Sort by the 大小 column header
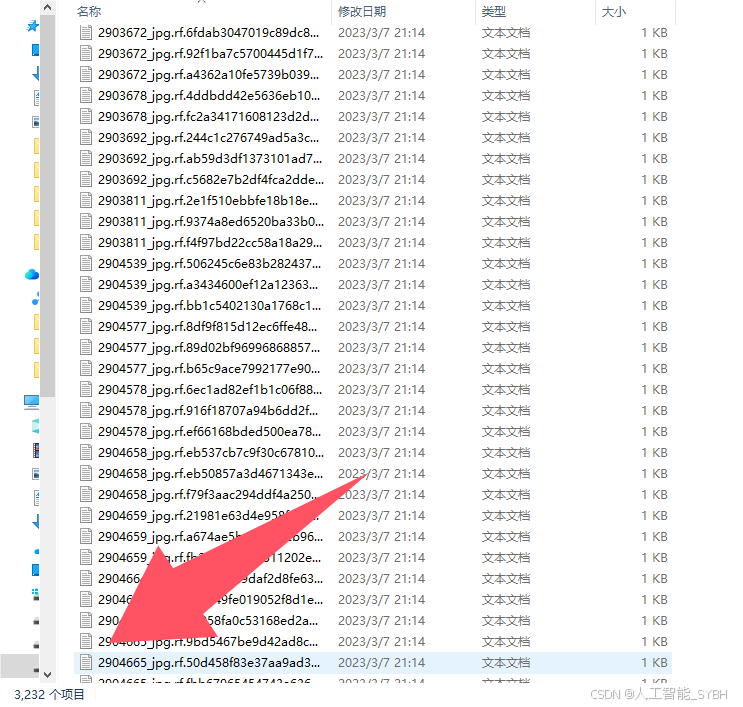Viewport: 743px width, 707px height. [x=614, y=11]
